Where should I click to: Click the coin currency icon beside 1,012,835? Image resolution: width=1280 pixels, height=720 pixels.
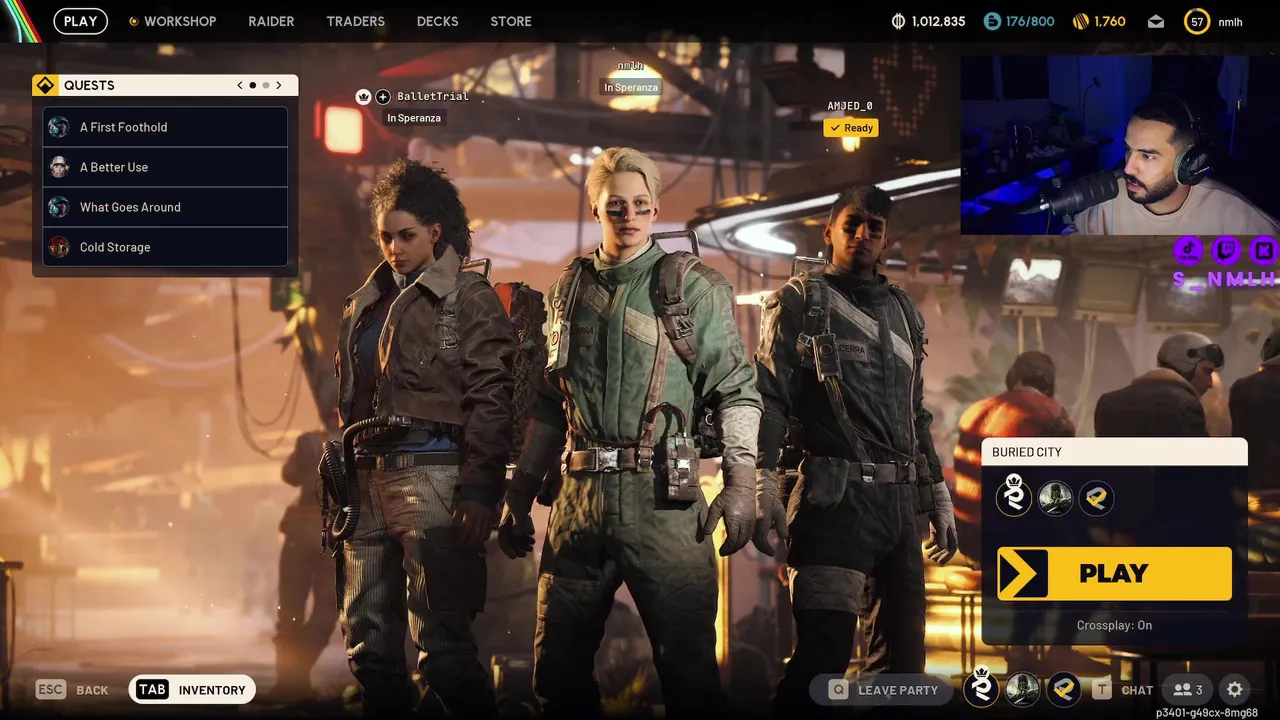pyautogui.click(x=898, y=21)
